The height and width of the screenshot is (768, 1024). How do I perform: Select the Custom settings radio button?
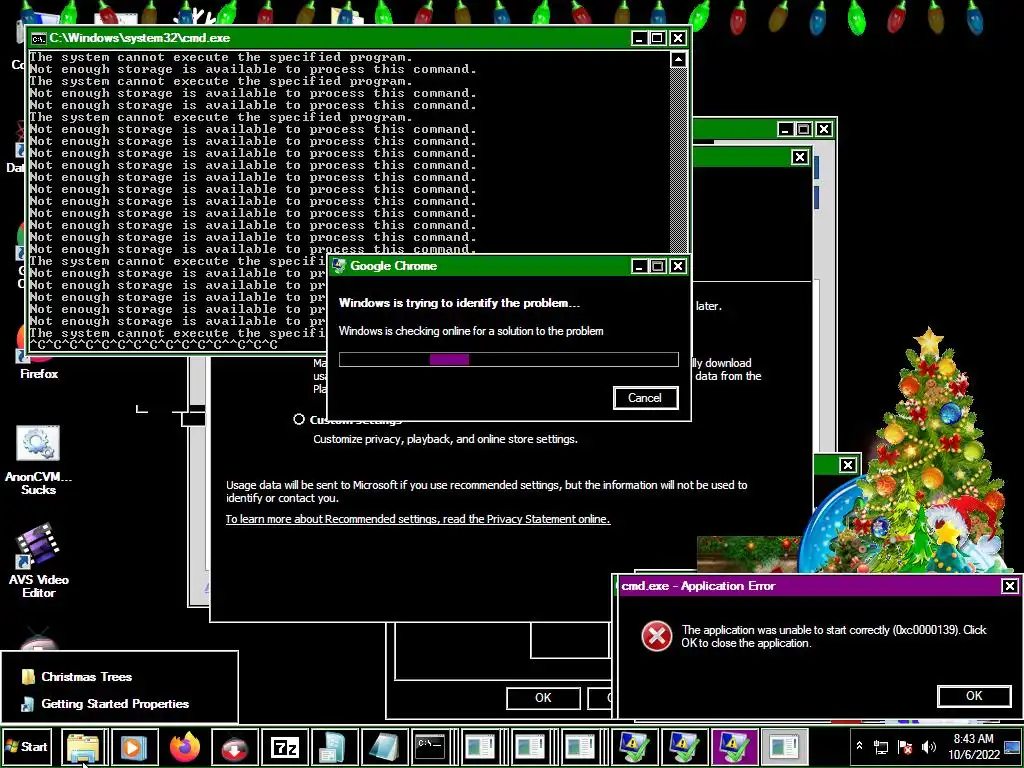[x=299, y=419]
